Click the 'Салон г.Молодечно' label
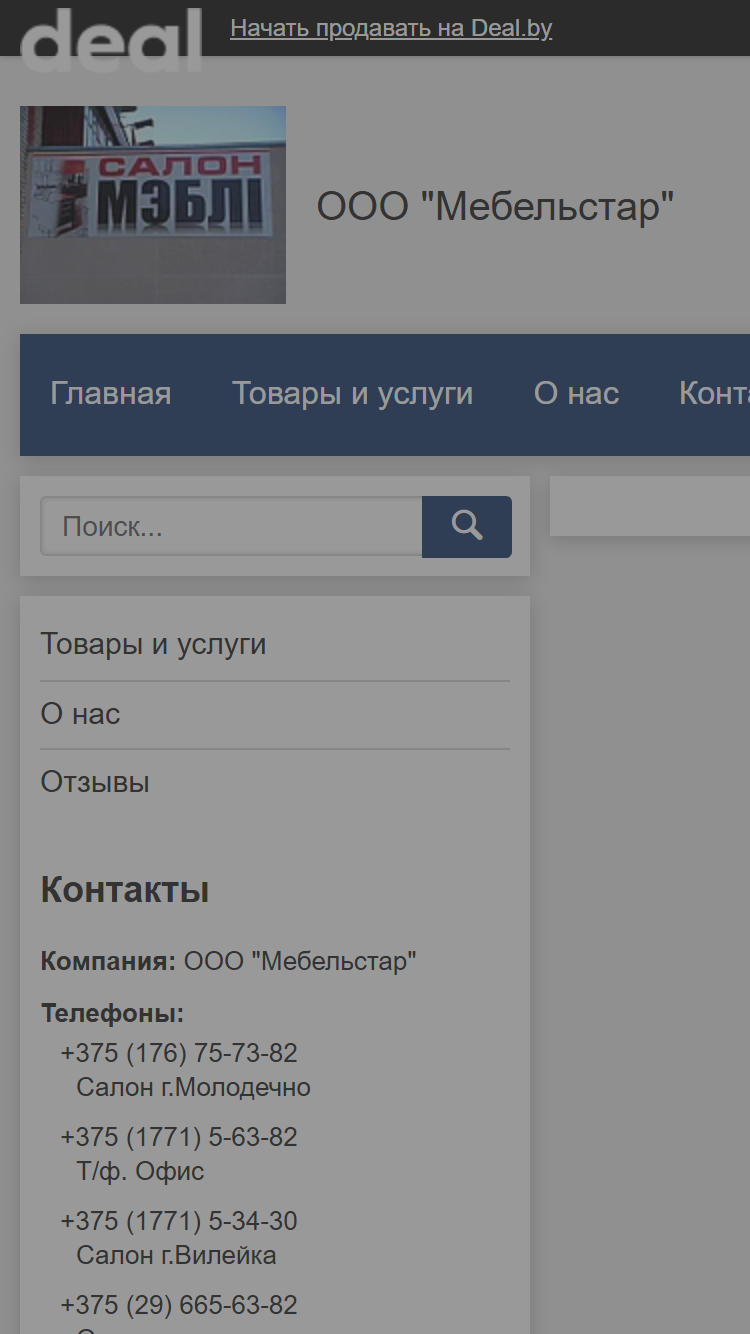 194,1087
